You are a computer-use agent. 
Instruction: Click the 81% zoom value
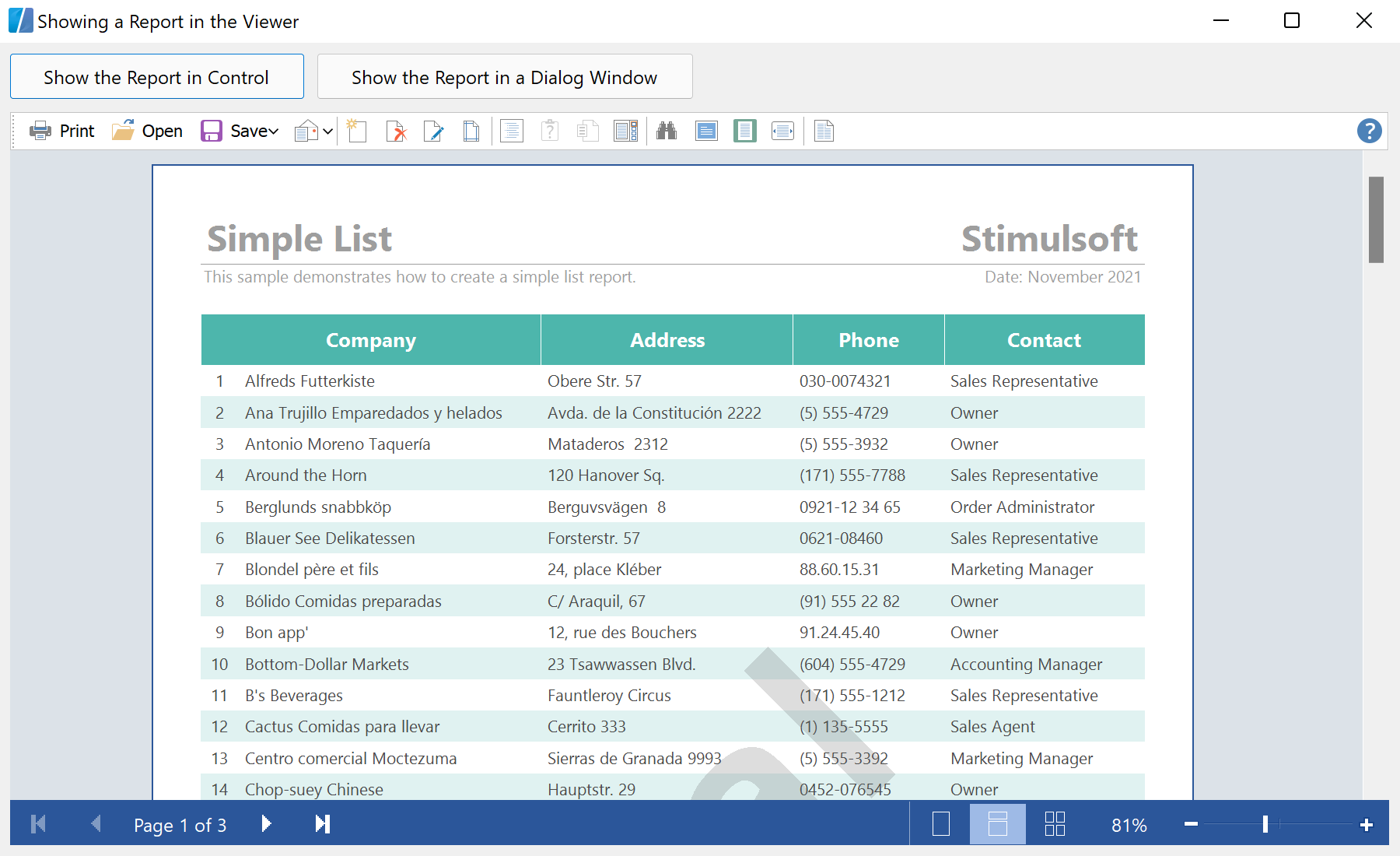pos(1129,825)
